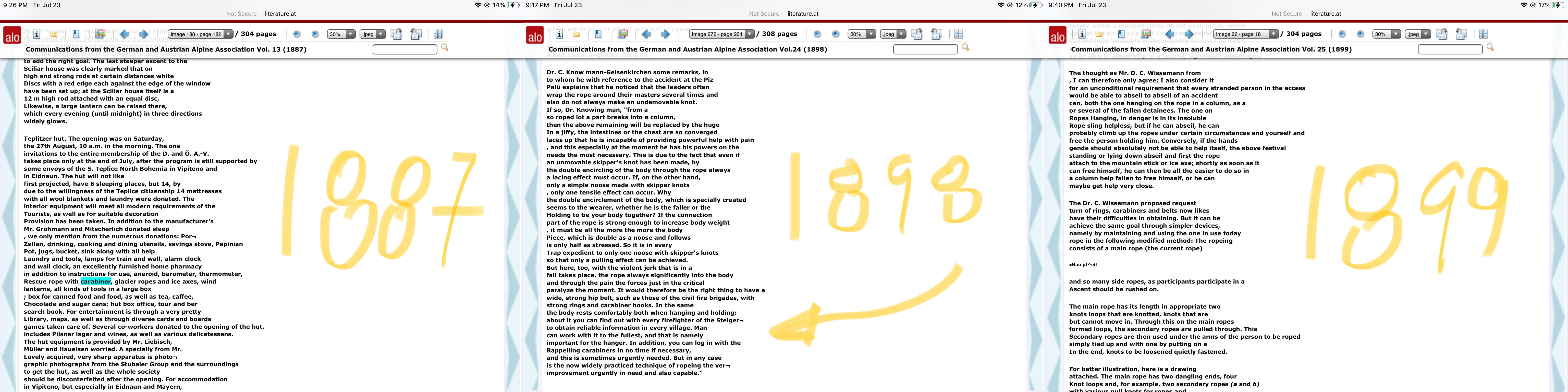This screenshot has height=392, width=1568.
Task: Open the thumbnail grid view in the 1898 viewer
Action: click(x=959, y=34)
